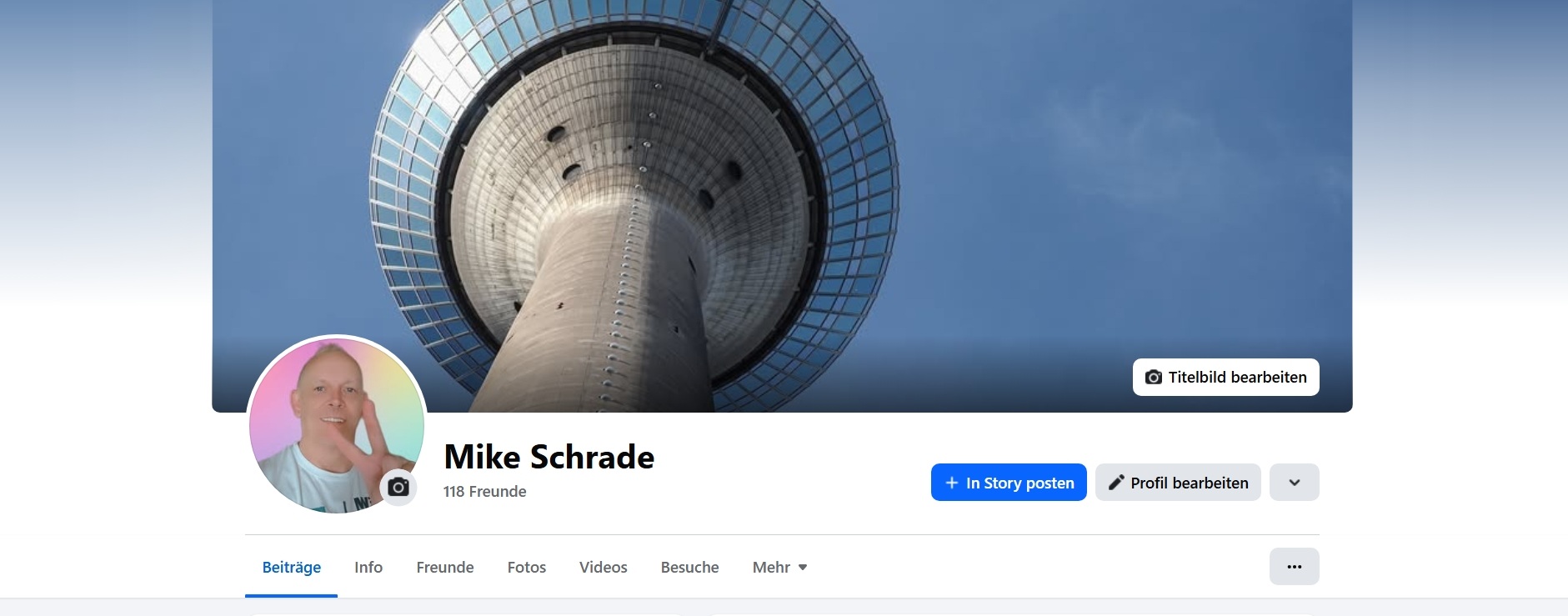The image size is (1568, 616).
Task: Select the Videos tab
Action: (604, 568)
